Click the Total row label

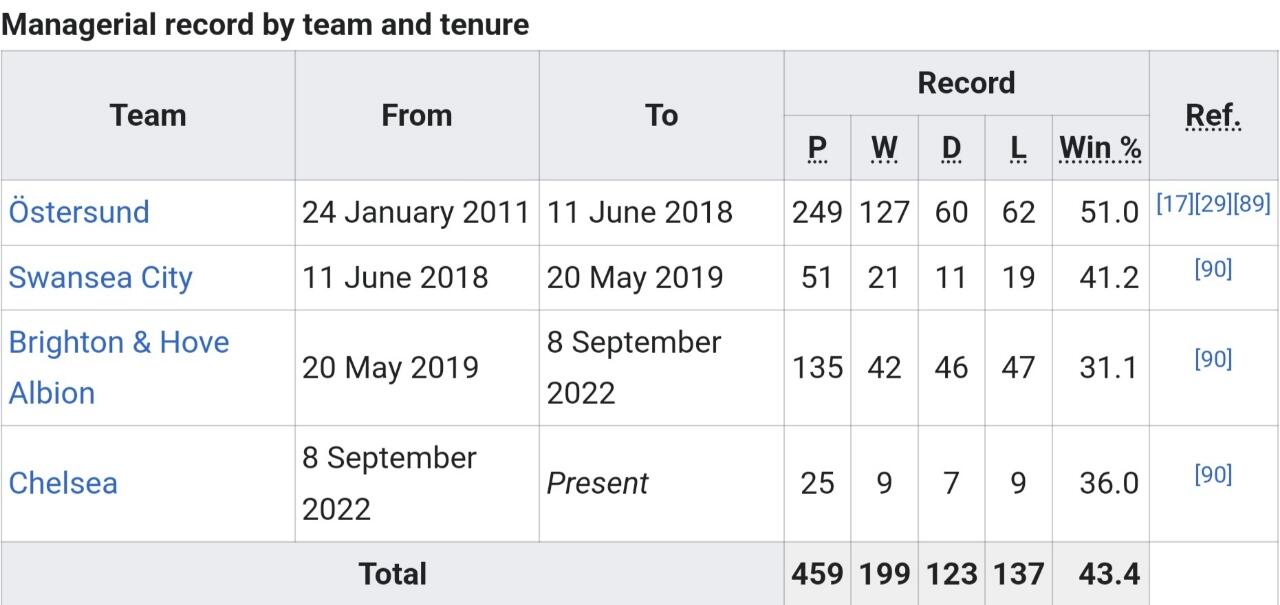click(392, 574)
